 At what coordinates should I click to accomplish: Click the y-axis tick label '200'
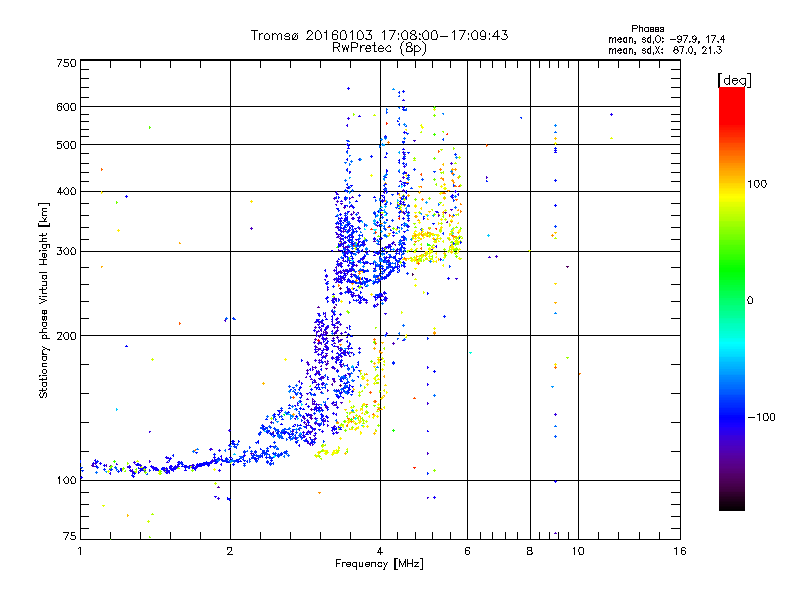(x=67, y=336)
